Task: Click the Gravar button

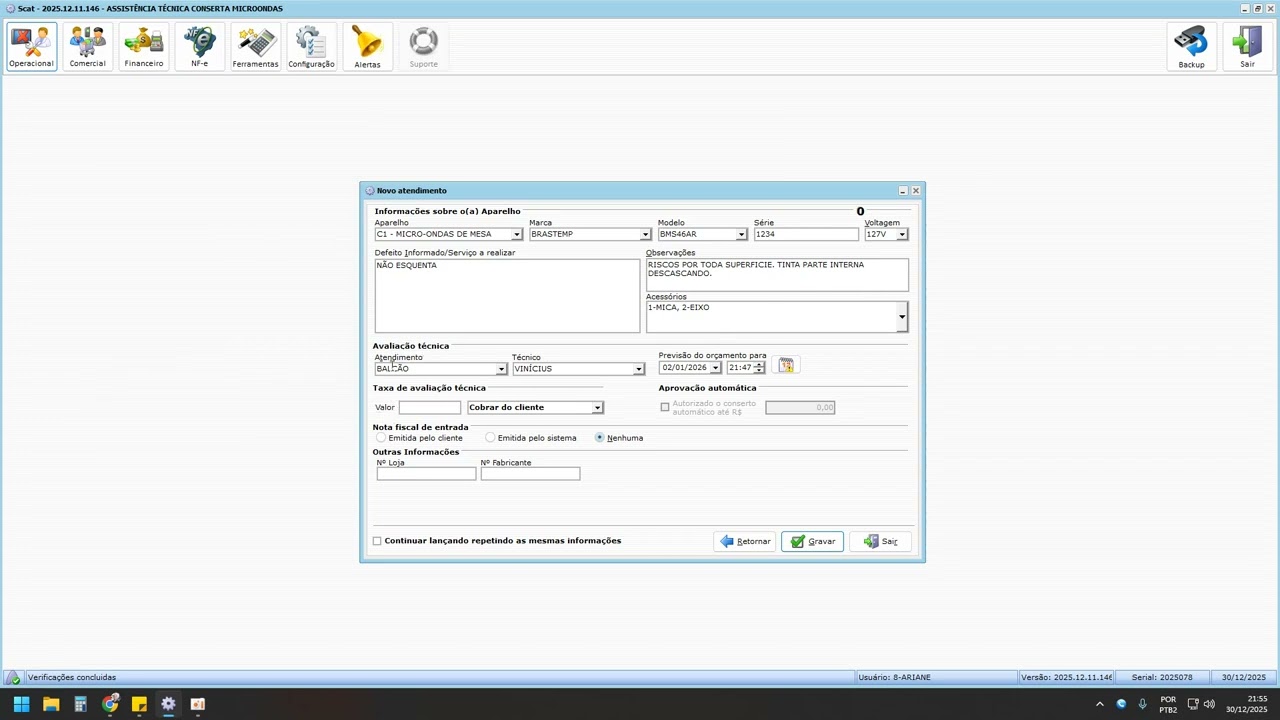Action: pos(812,541)
